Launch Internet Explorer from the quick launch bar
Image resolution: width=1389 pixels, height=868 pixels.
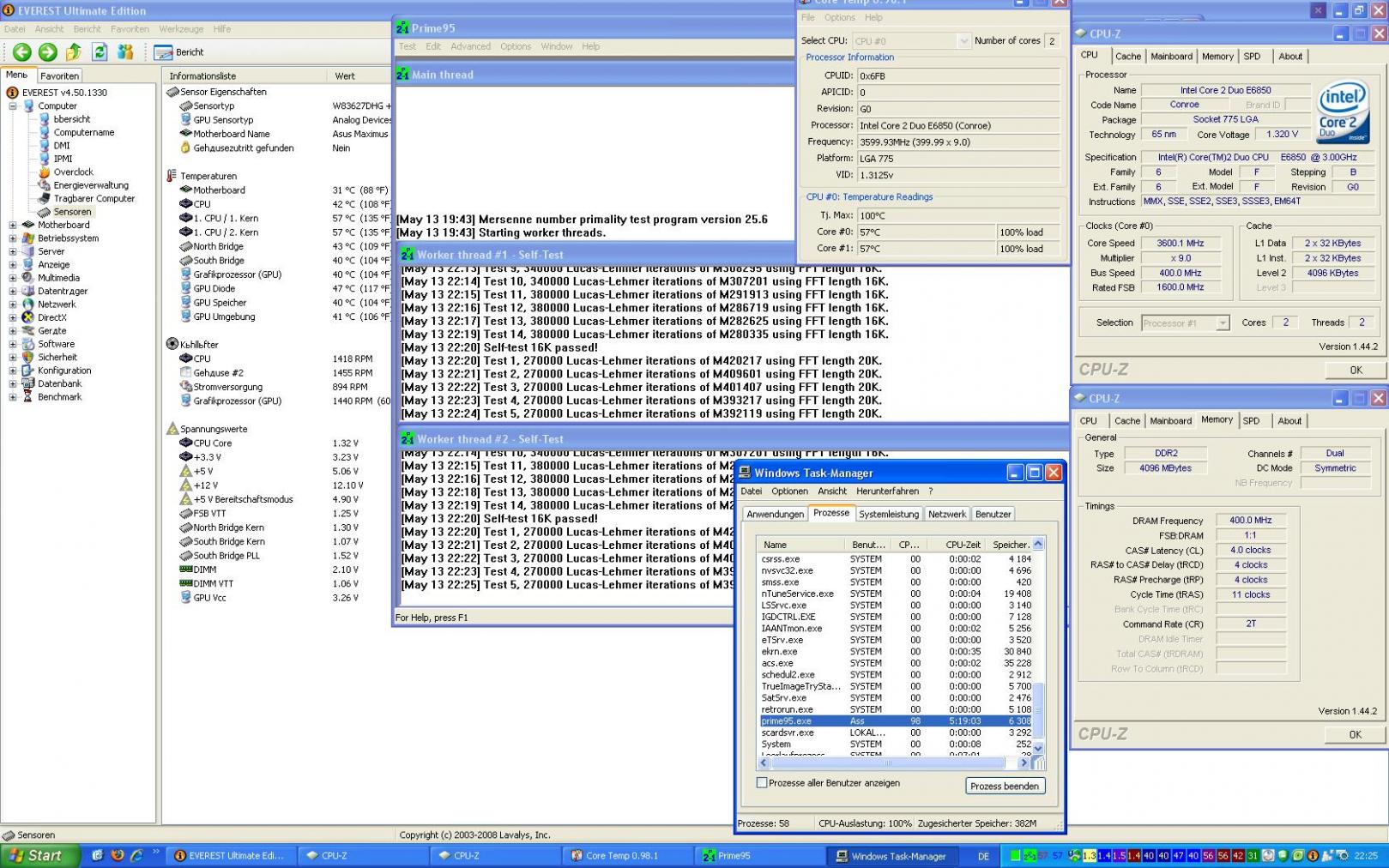tap(136, 855)
